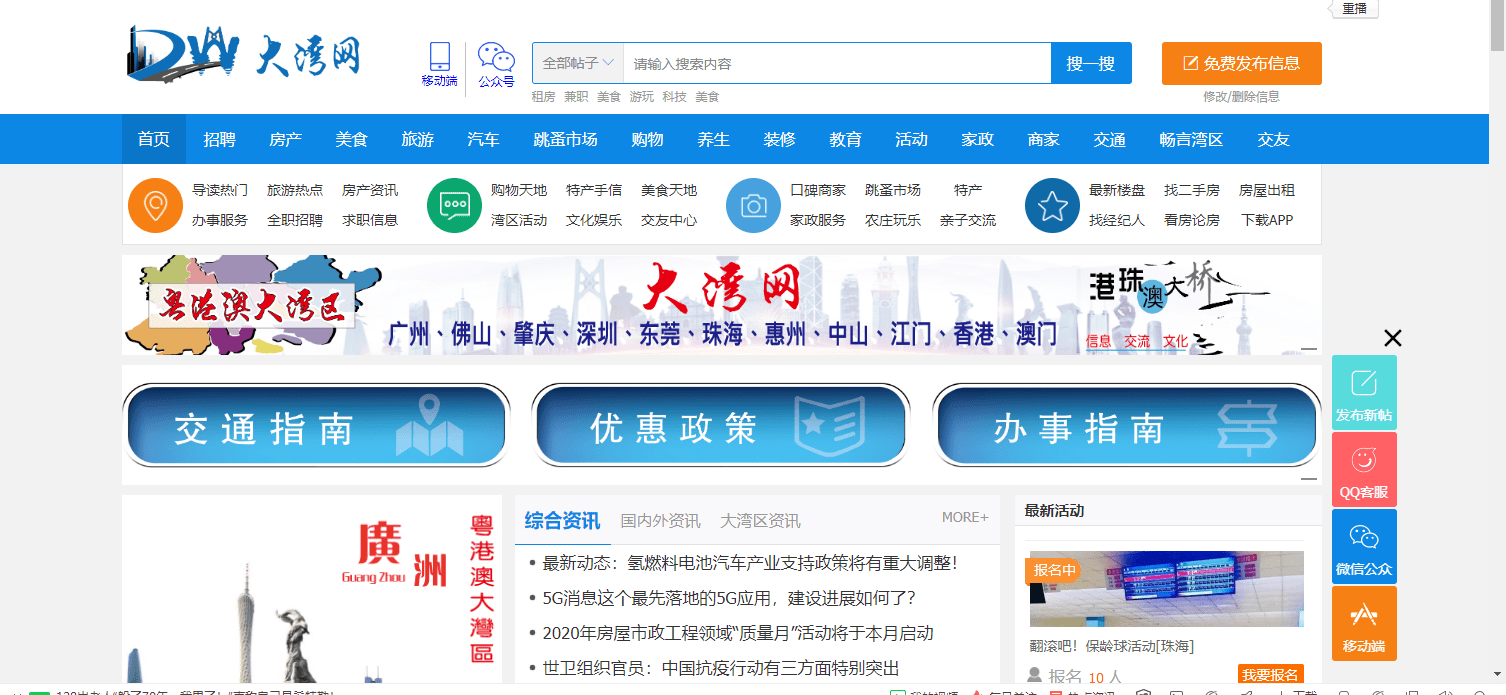Click into the search input field
The image size is (1506, 695).
pos(835,63)
